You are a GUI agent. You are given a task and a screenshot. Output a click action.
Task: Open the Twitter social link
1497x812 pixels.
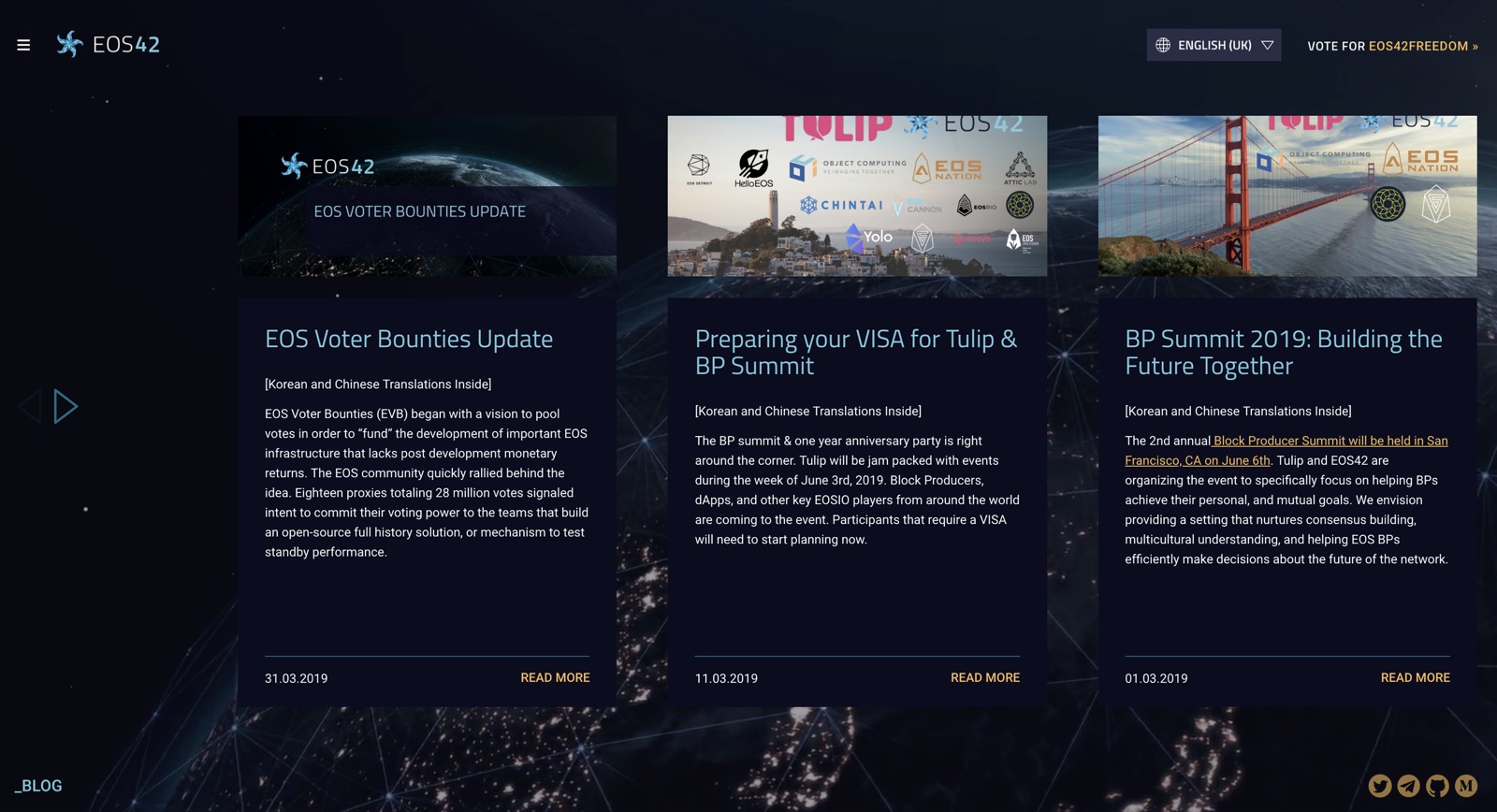coord(1379,786)
